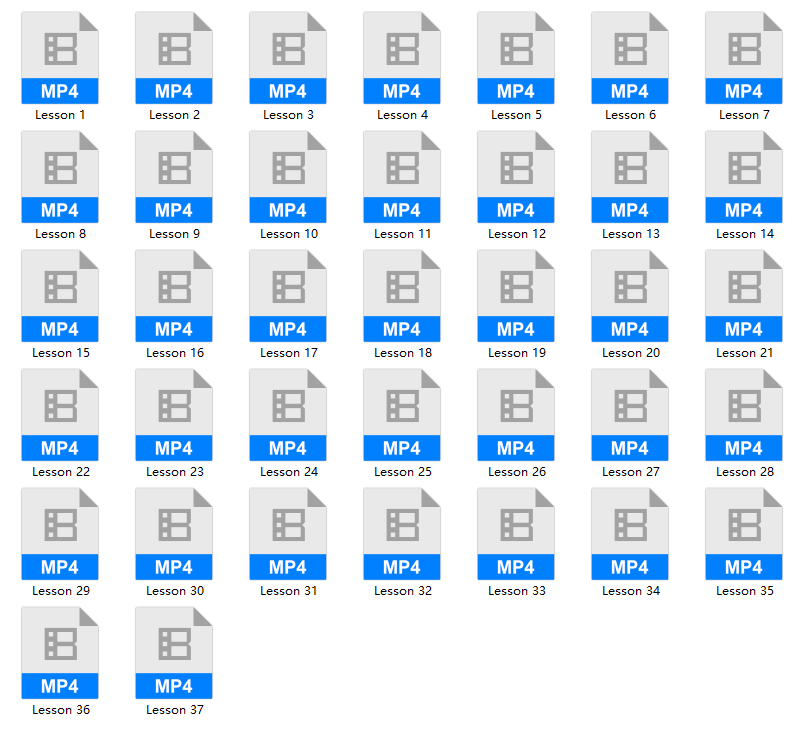This screenshot has height=736, width=793.
Task: Select the Lesson 37 video file icon
Action: tap(174, 653)
